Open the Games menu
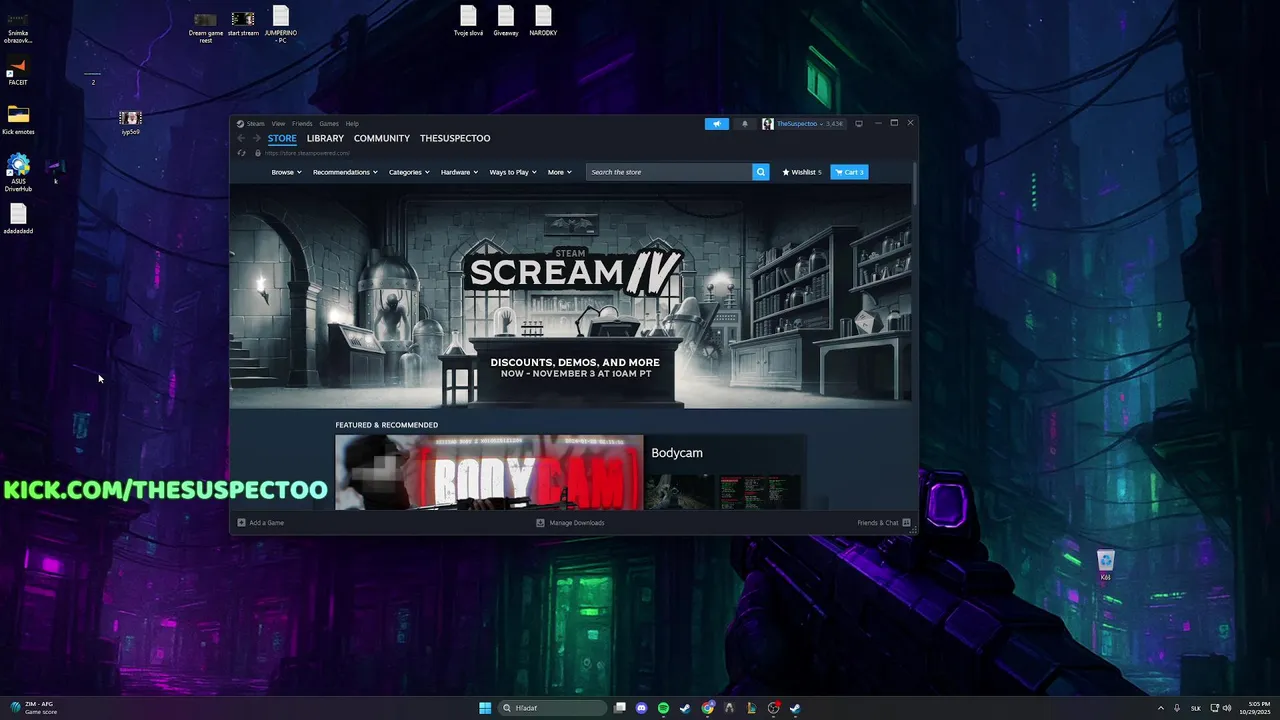Screen dimensions: 1280x720 (x=329, y=124)
